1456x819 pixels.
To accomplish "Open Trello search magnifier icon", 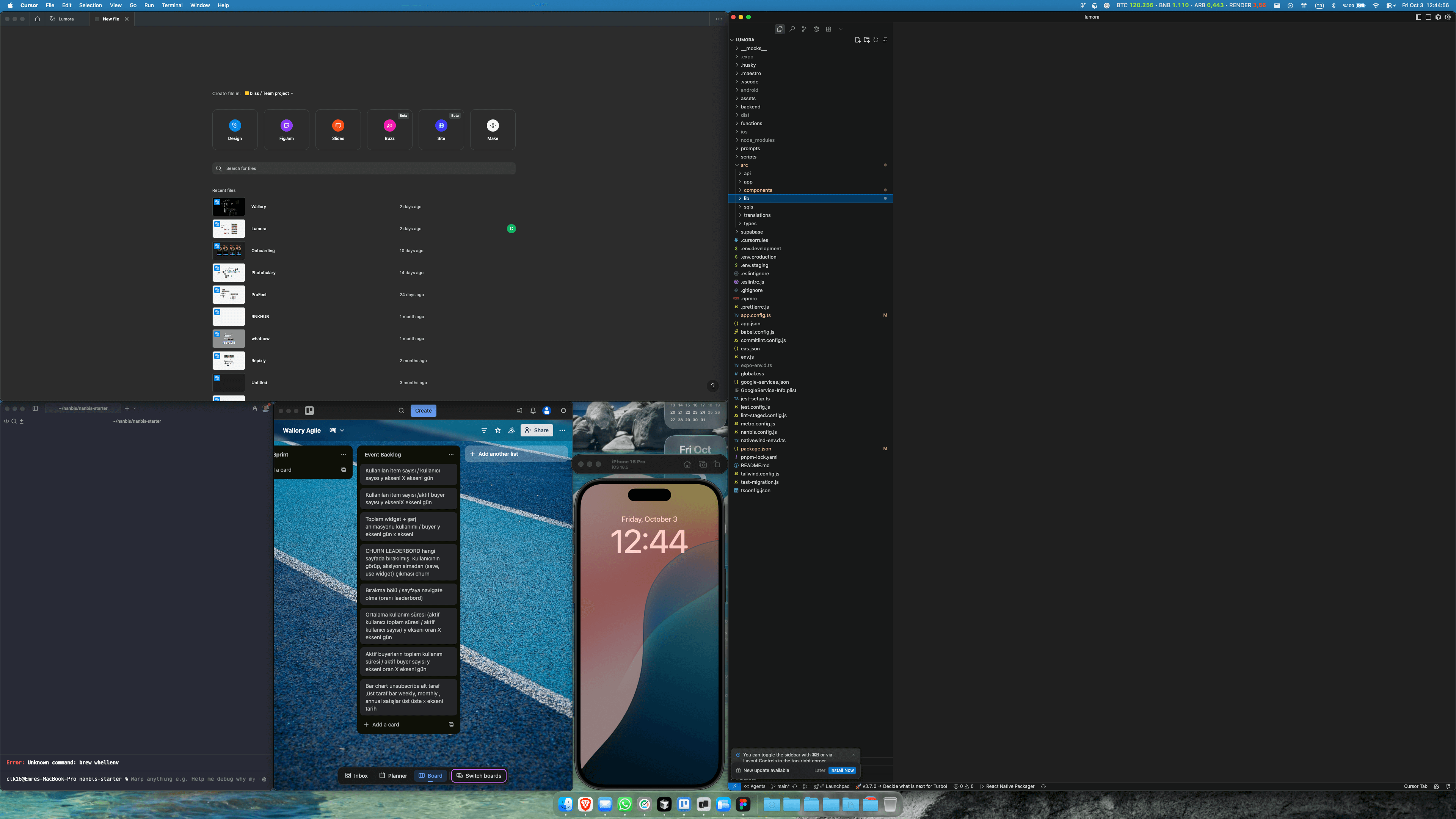I will [401, 411].
